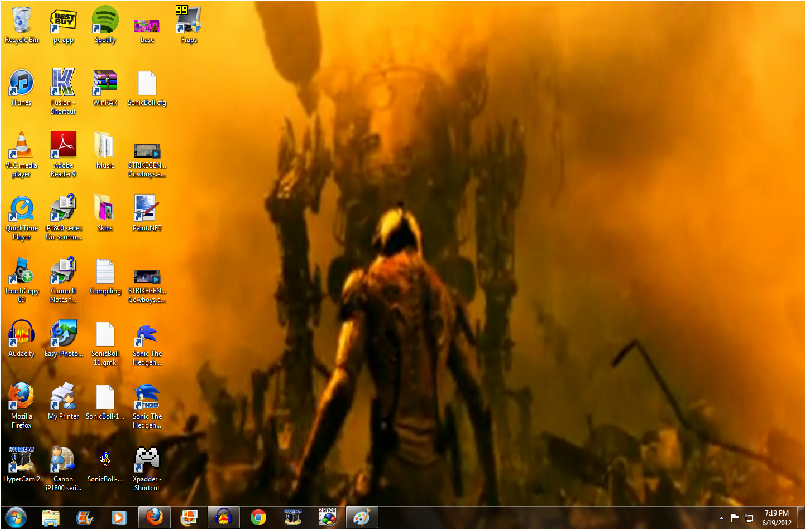Show hidden system tray icons arrow
Screen dimensions: 805x529
(721, 518)
